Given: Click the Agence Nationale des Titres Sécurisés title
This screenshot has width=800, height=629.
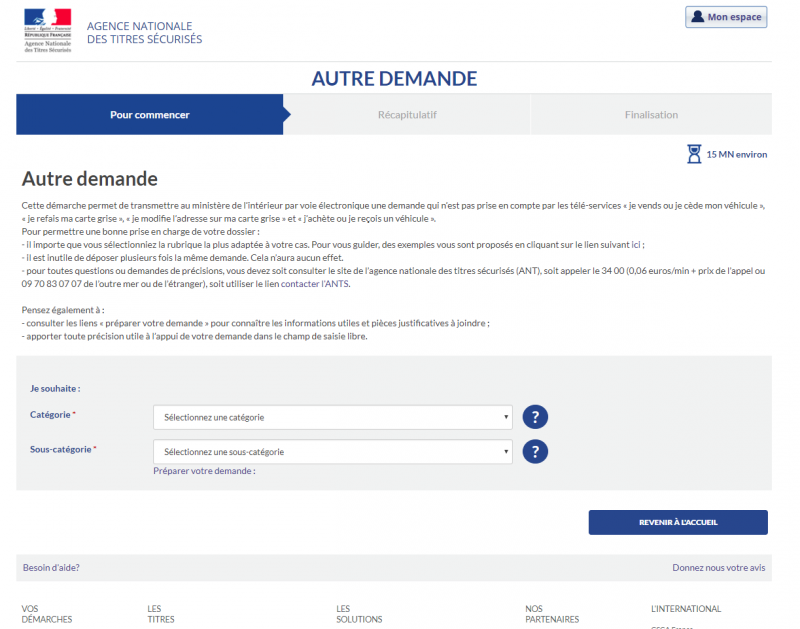Looking at the screenshot, I should coord(144,33).
